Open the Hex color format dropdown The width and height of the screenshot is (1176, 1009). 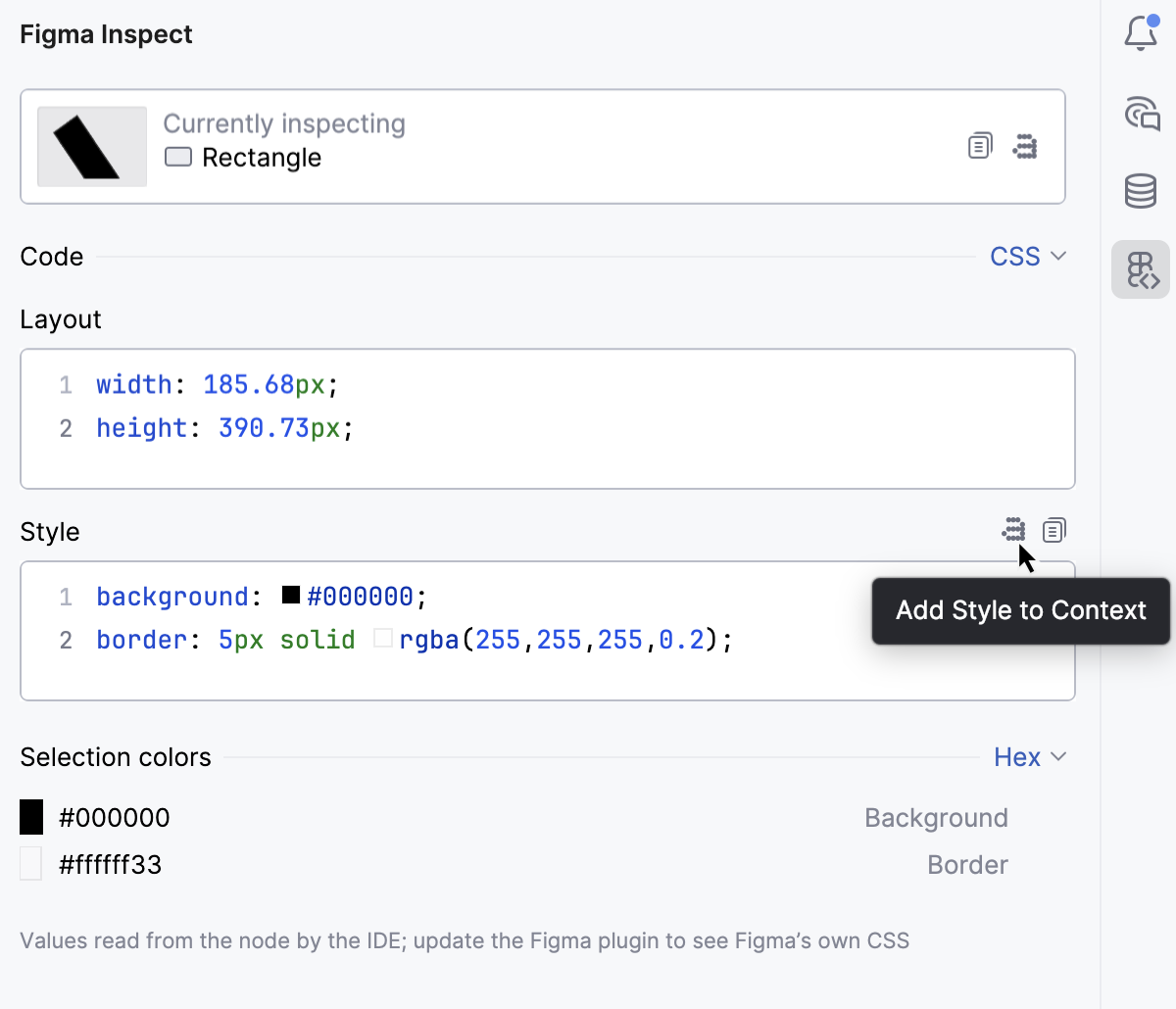[x=1030, y=757]
